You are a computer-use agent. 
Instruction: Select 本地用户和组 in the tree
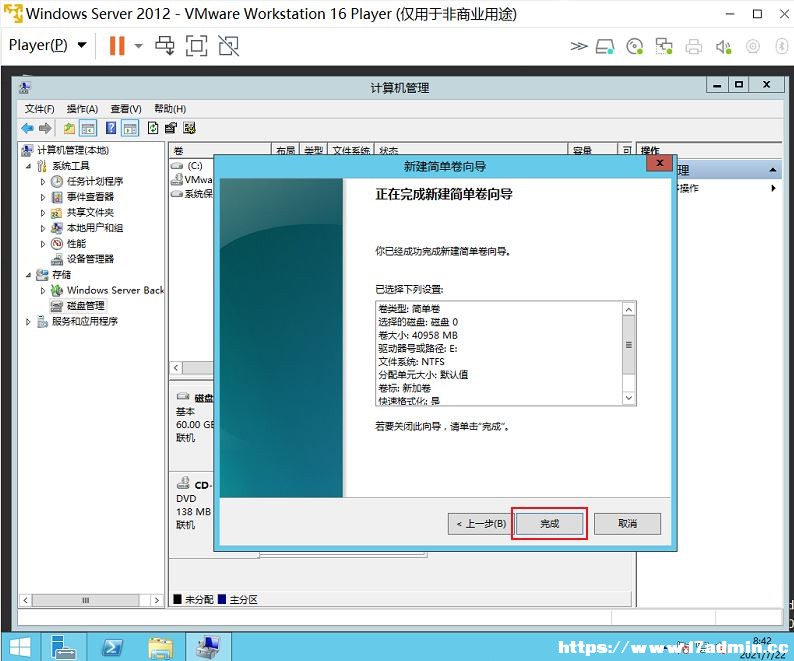(95, 228)
